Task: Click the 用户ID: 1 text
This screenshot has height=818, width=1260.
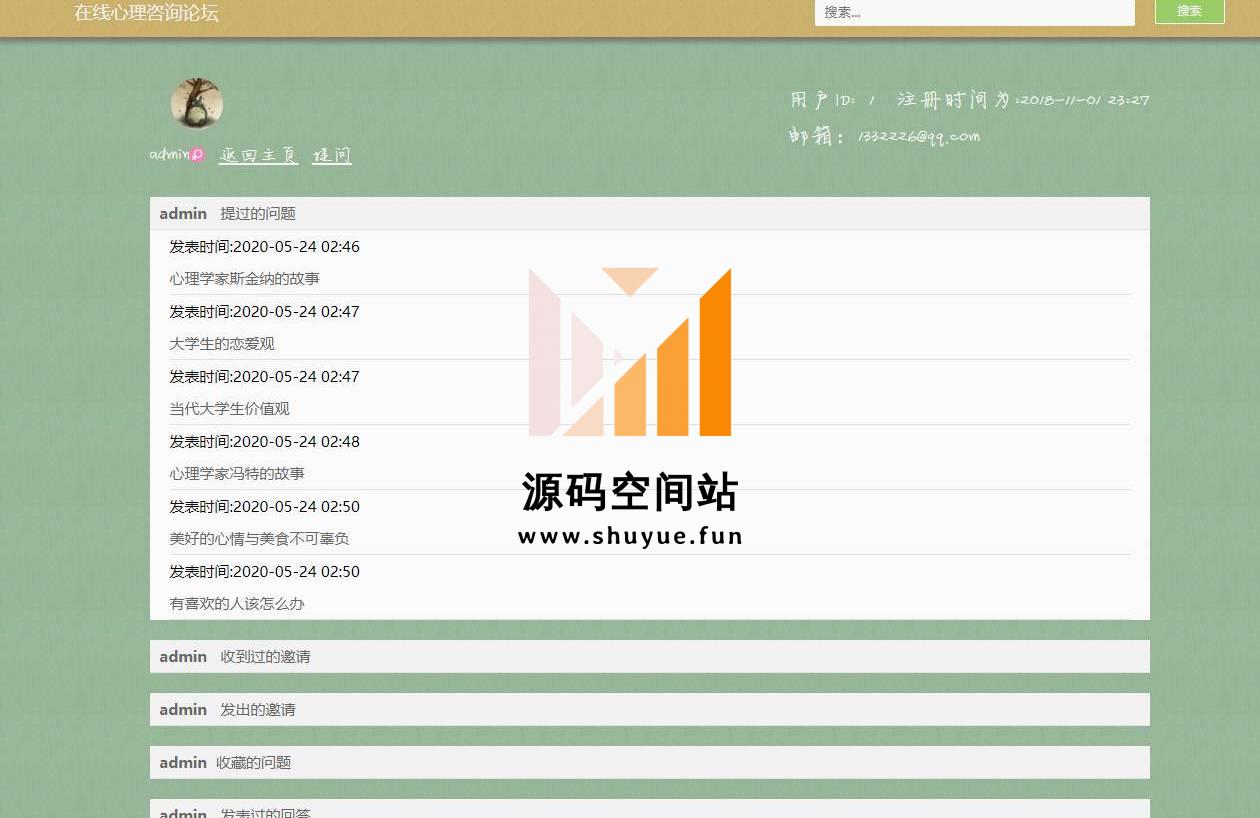Action: tap(832, 100)
